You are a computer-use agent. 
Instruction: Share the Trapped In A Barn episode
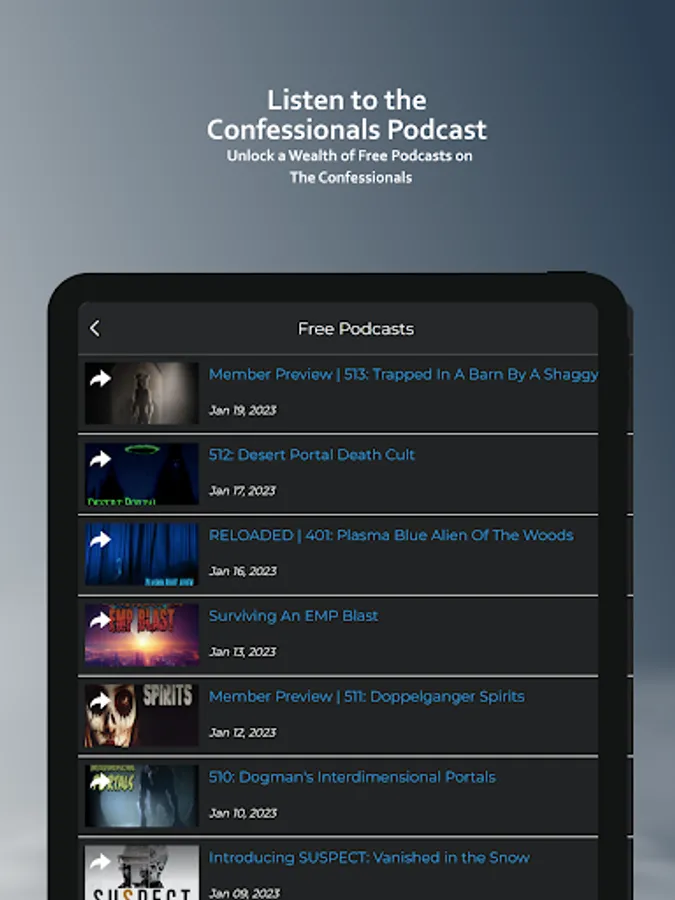[100, 378]
